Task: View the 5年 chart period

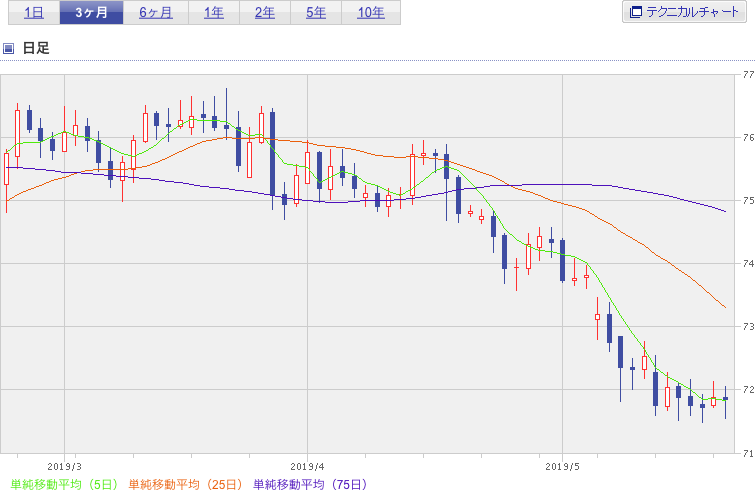Action: 316,12
